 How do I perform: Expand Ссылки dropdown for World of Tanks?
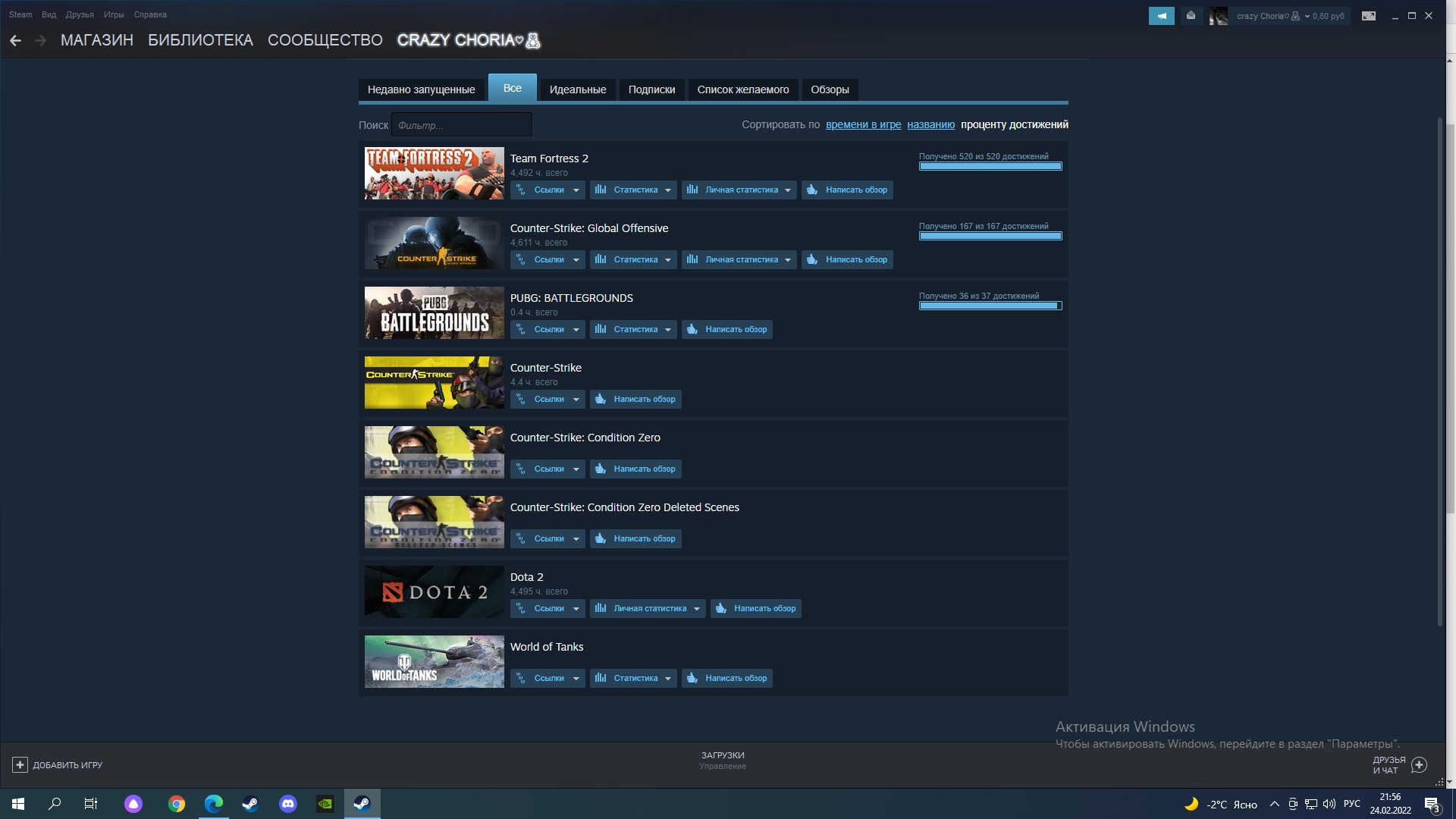(x=548, y=678)
